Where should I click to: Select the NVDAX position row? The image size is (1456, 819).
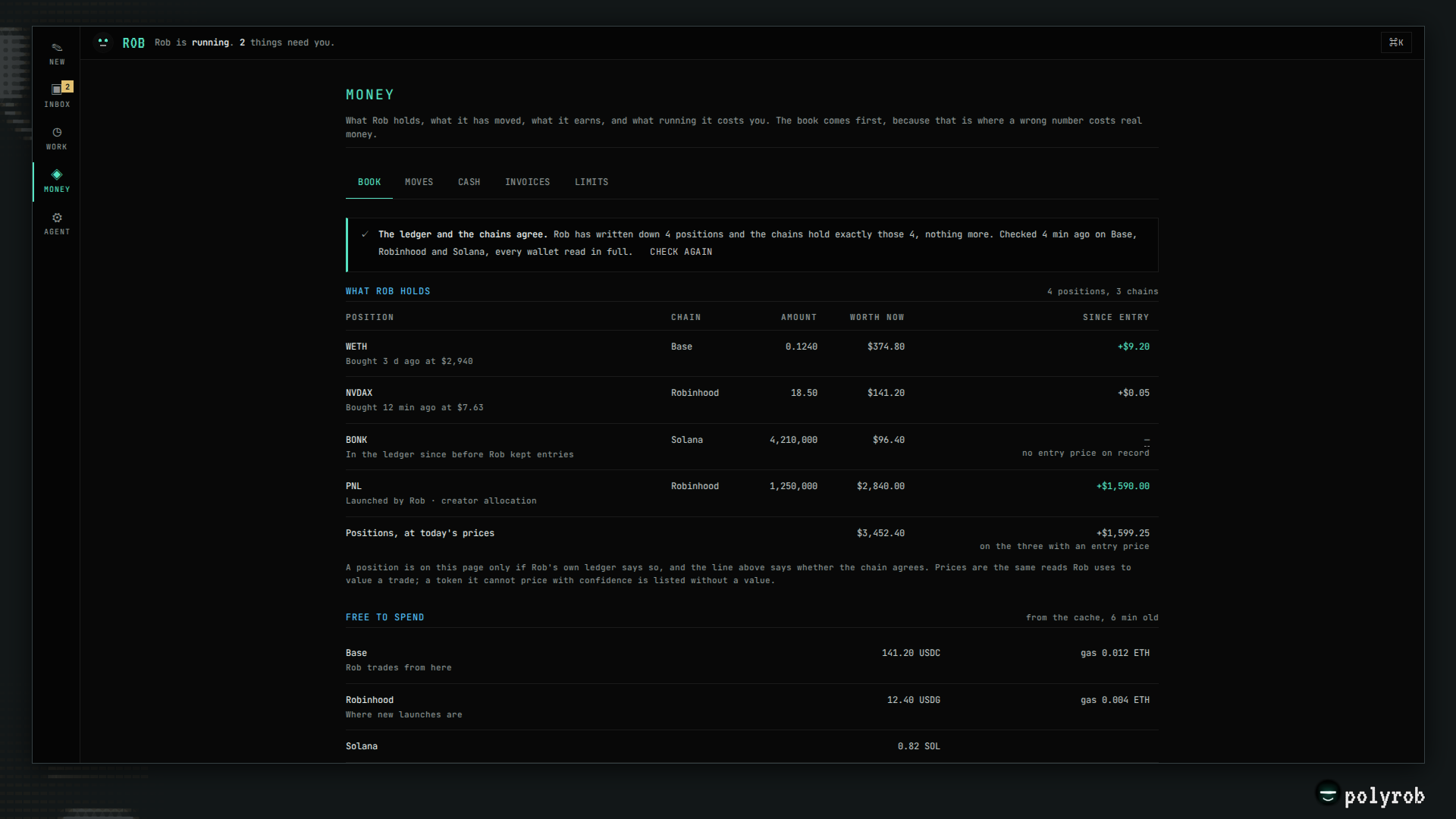752,400
